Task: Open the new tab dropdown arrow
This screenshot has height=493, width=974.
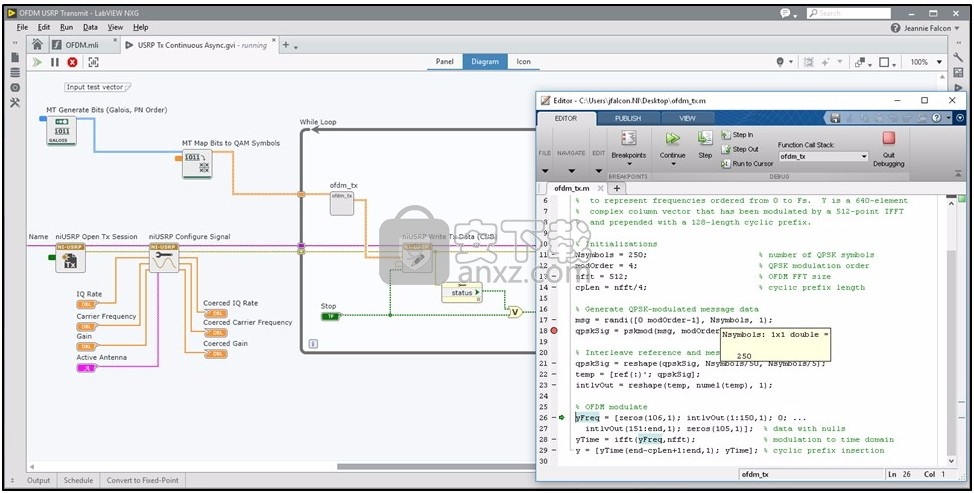Action: click(296, 47)
